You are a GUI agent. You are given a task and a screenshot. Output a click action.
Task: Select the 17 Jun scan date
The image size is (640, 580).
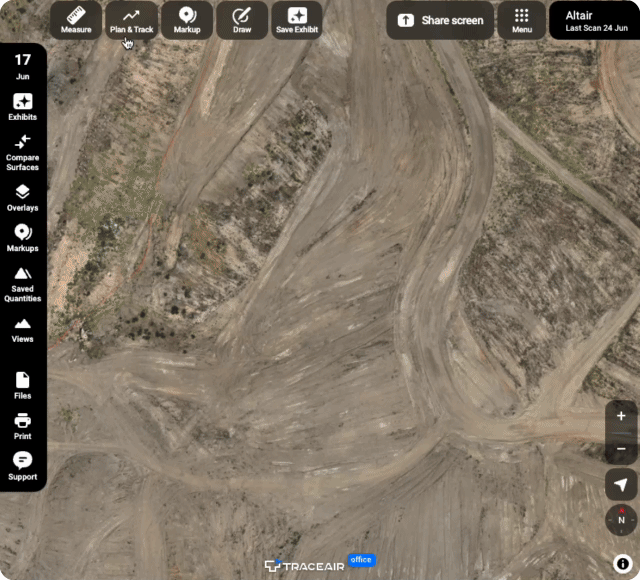pyautogui.click(x=22, y=66)
